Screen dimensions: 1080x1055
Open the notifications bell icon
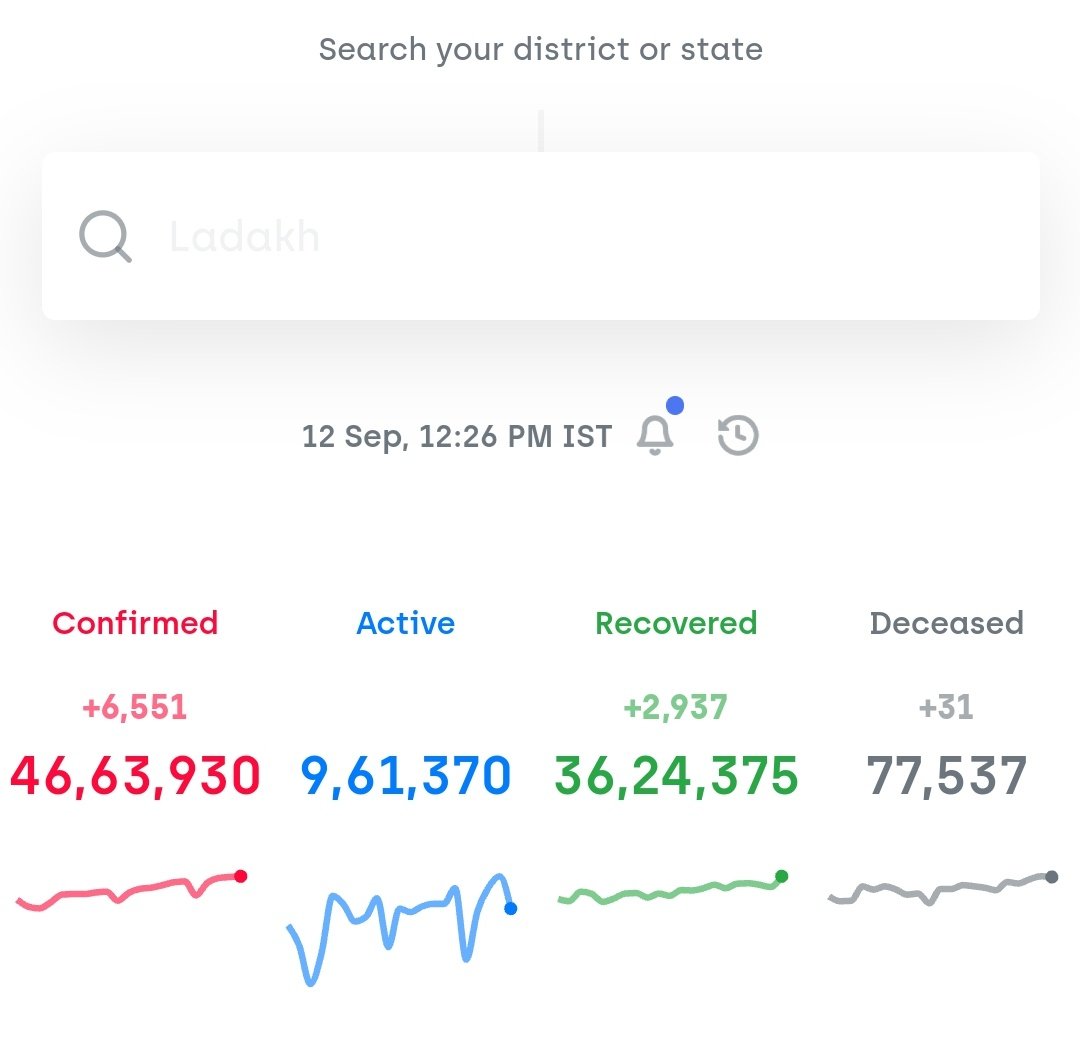tap(657, 436)
